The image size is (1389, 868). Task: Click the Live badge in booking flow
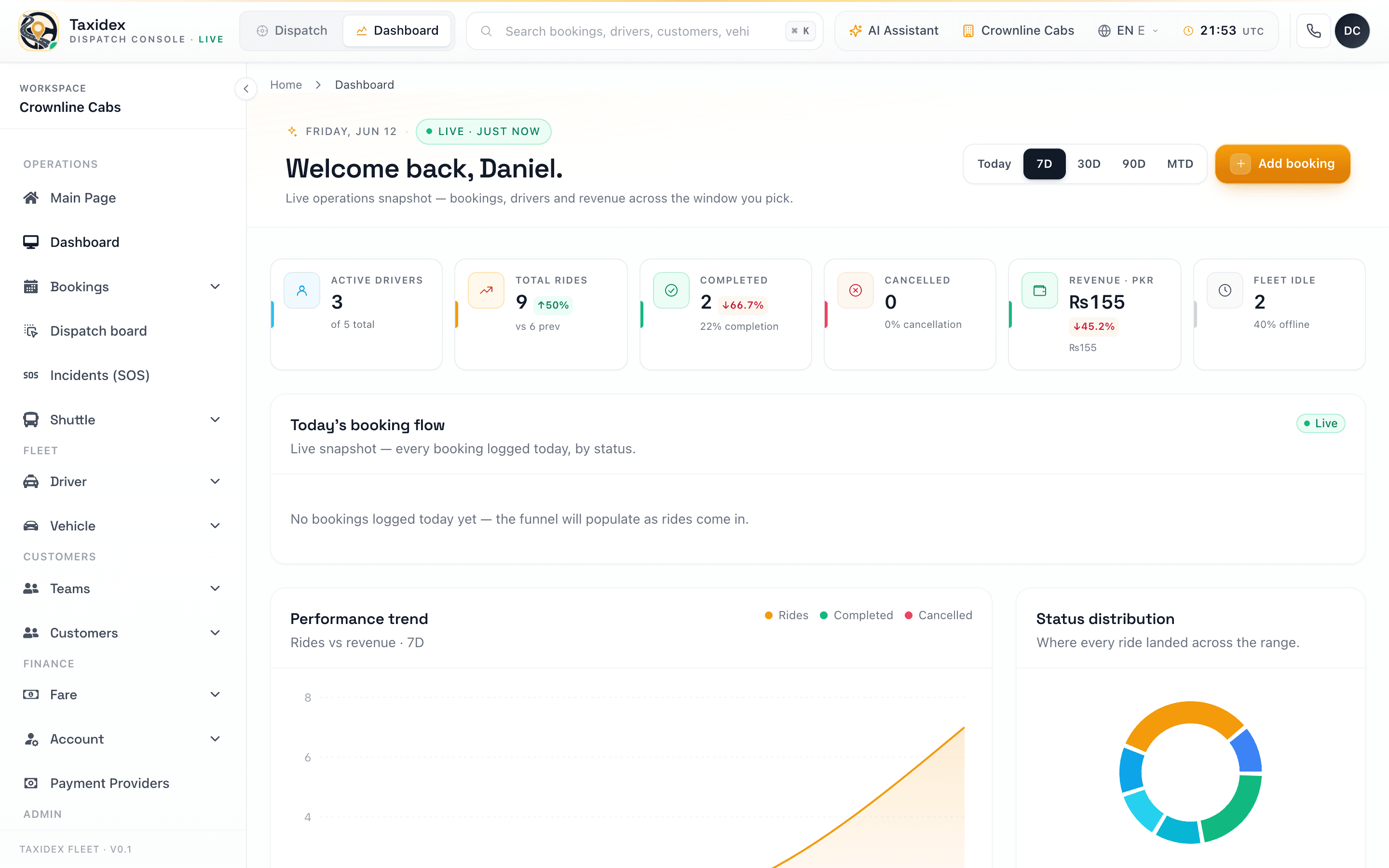click(x=1320, y=424)
